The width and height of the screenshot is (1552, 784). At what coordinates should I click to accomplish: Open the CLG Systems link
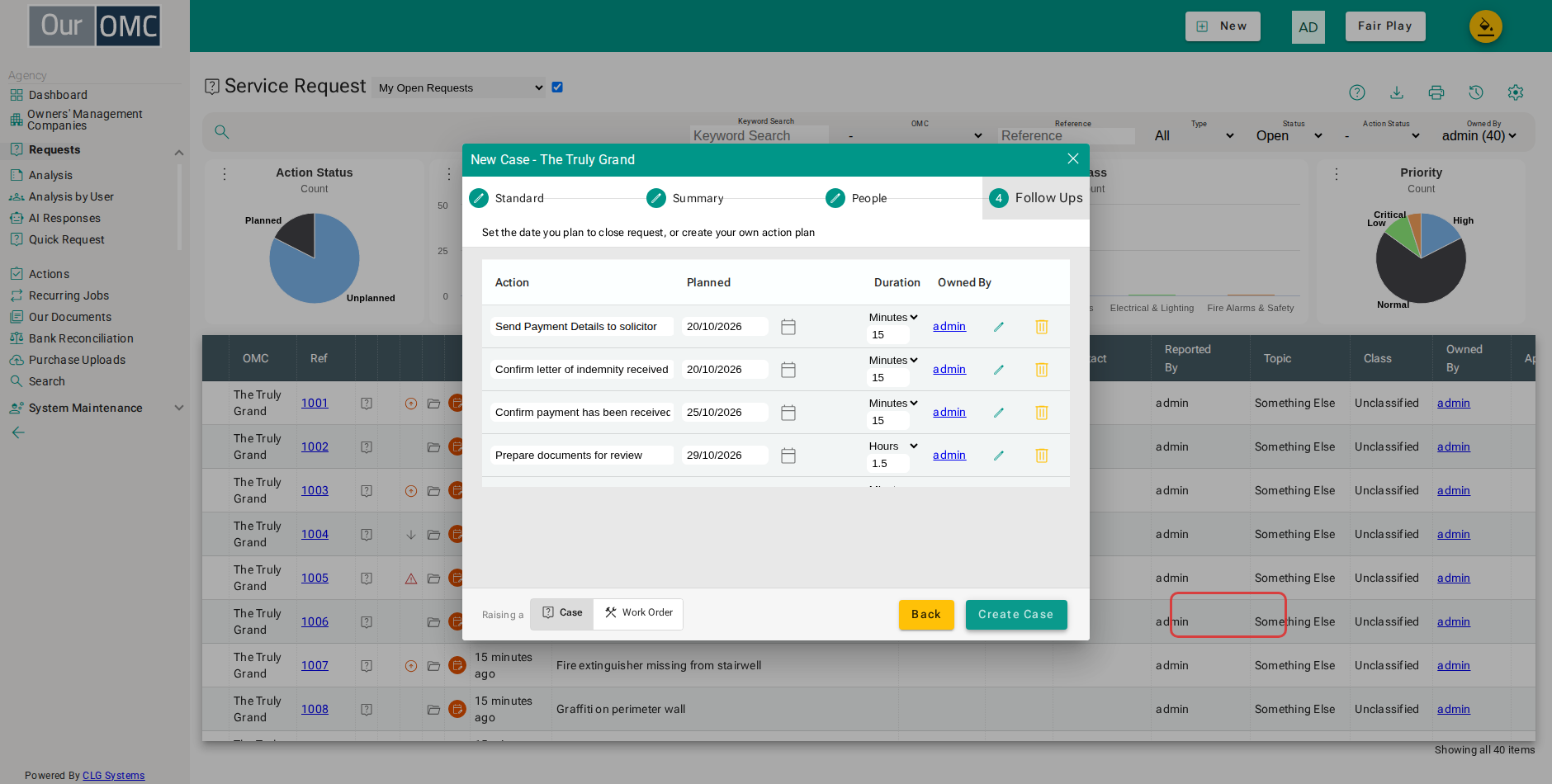tap(114, 776)
